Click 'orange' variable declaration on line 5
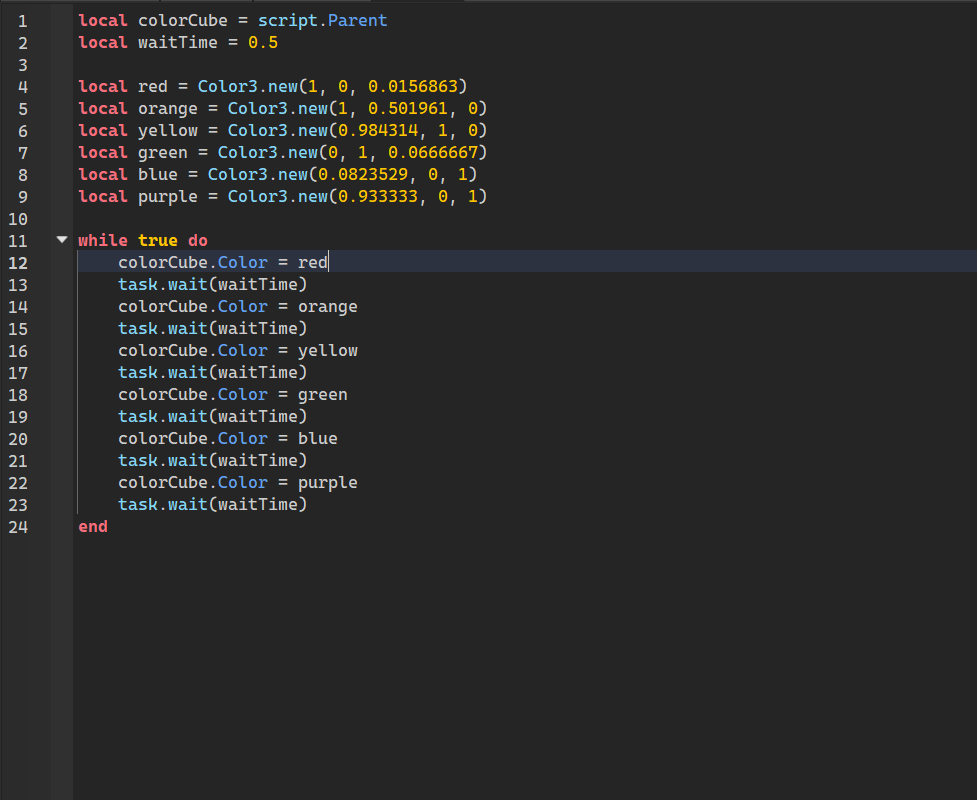The width and height of the screenshot is (977, 800). (168, 108)
